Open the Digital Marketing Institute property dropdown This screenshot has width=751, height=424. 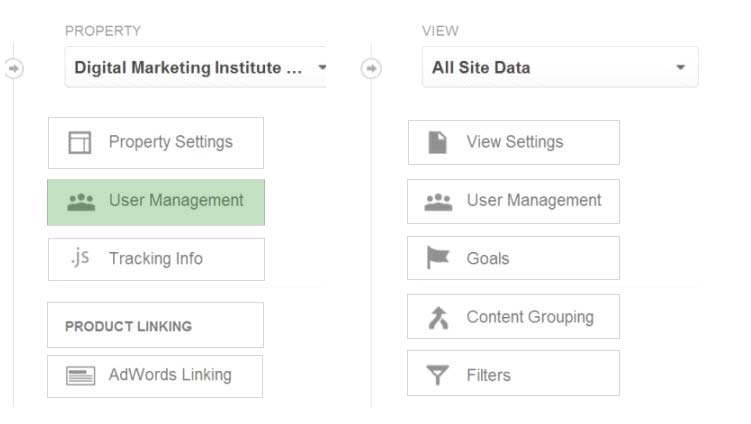(195, 67)
